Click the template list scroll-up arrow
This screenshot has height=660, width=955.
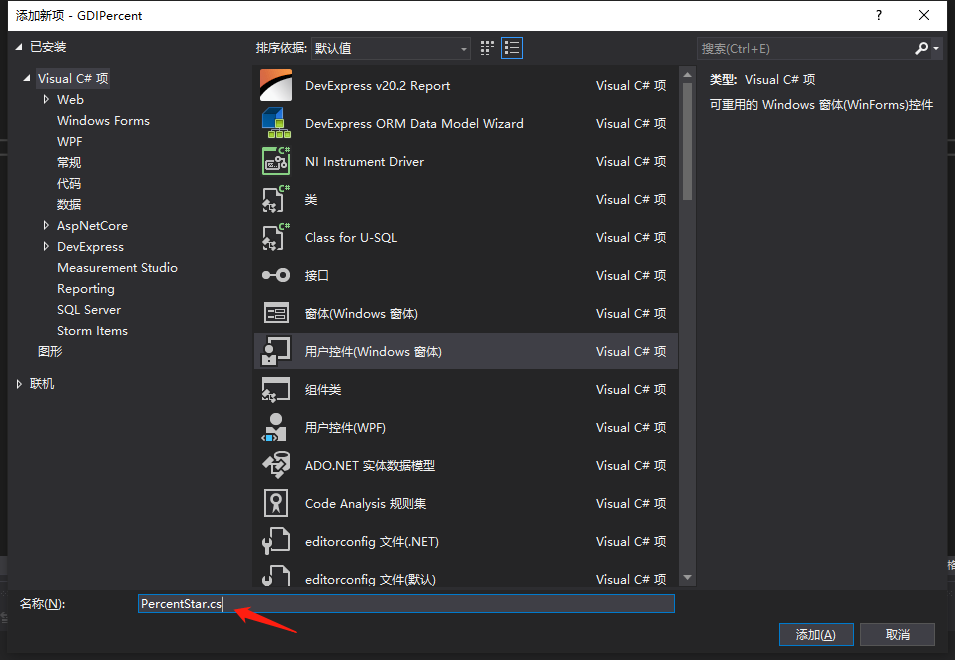(687, 75)
